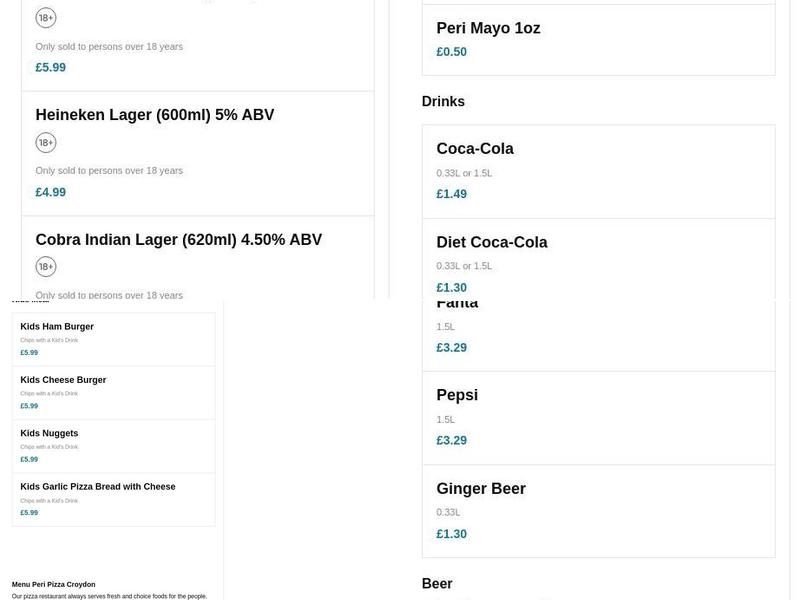Click the 18+ badge under Cobra Indian Lager

(46, 267)
